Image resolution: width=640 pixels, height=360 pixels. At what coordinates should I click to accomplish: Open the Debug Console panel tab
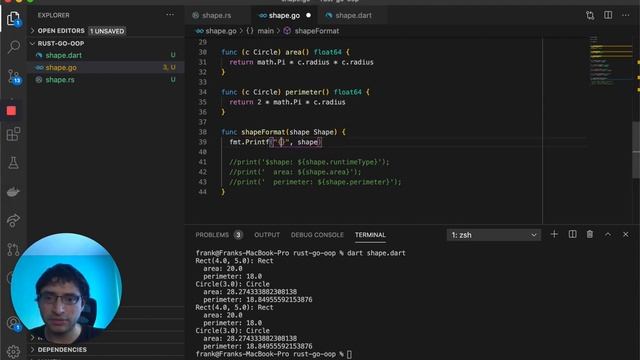[317, 235]
